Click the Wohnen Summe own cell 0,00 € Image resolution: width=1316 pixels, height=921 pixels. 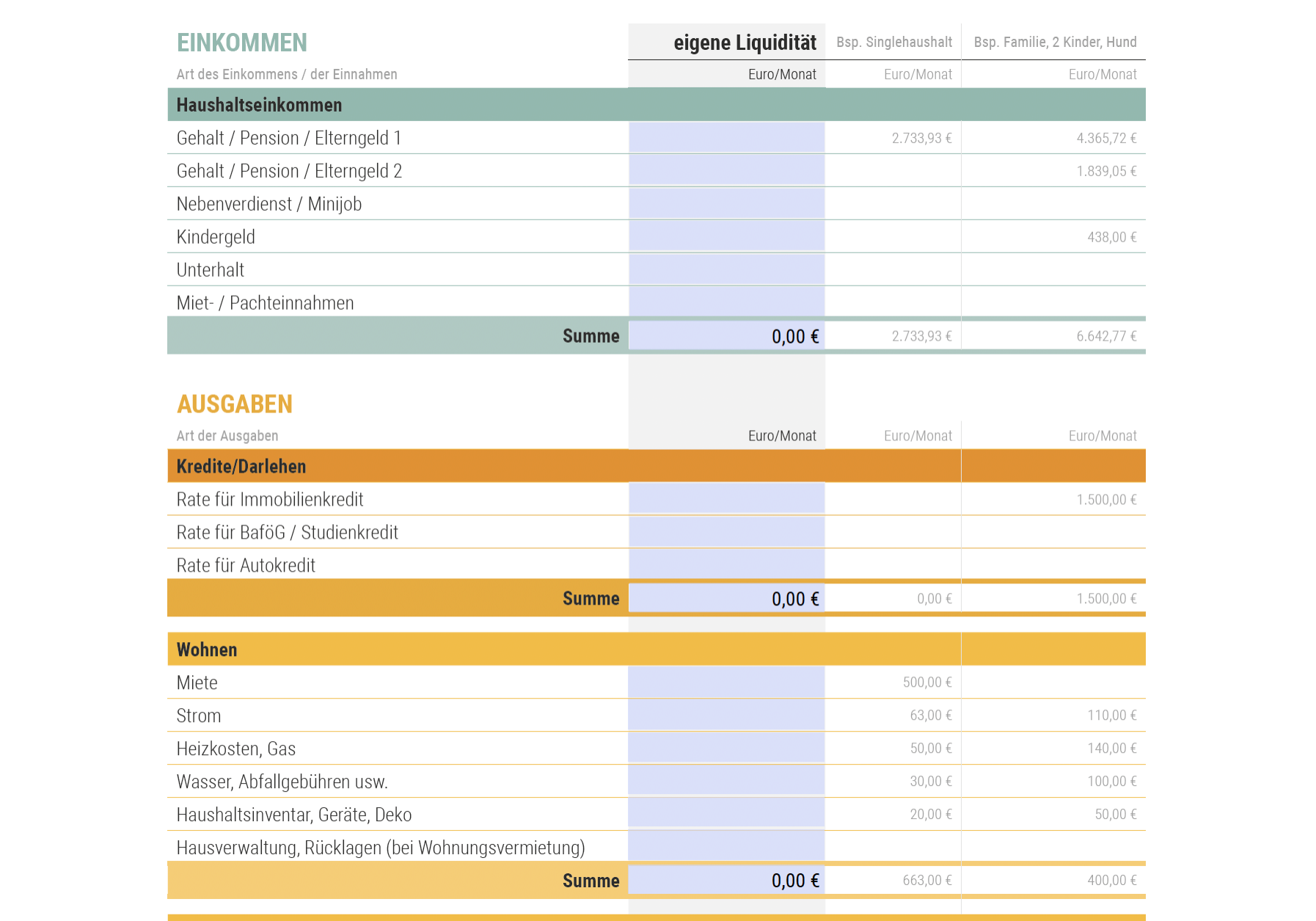[726, 881]
